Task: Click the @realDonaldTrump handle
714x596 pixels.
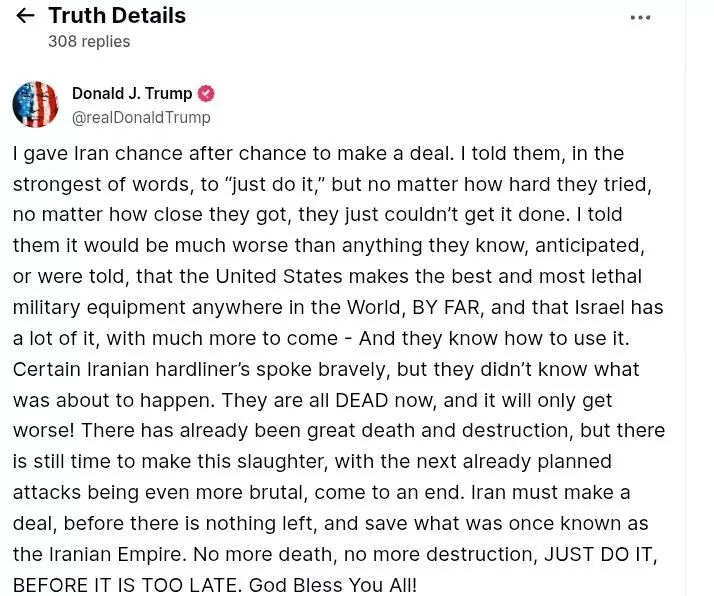Action: [x=141, y=118]
